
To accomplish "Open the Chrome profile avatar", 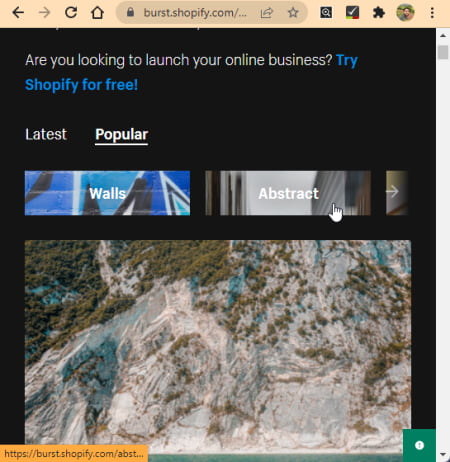I will pos(405,13).
